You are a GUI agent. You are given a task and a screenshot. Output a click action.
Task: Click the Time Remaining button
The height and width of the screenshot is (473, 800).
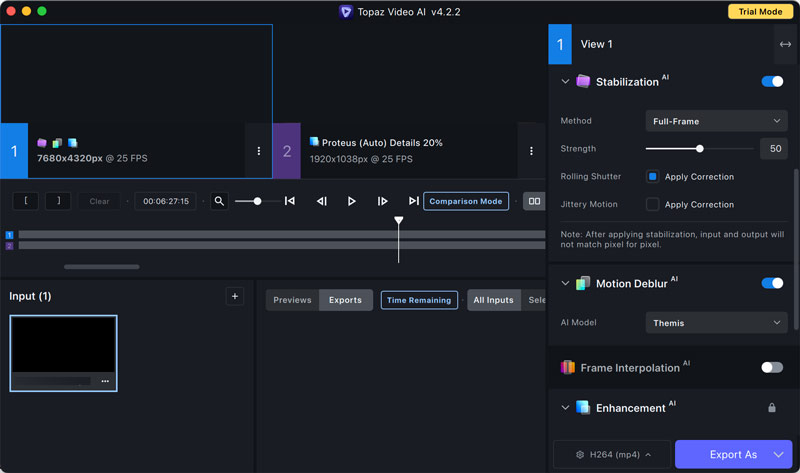point(419,300)
